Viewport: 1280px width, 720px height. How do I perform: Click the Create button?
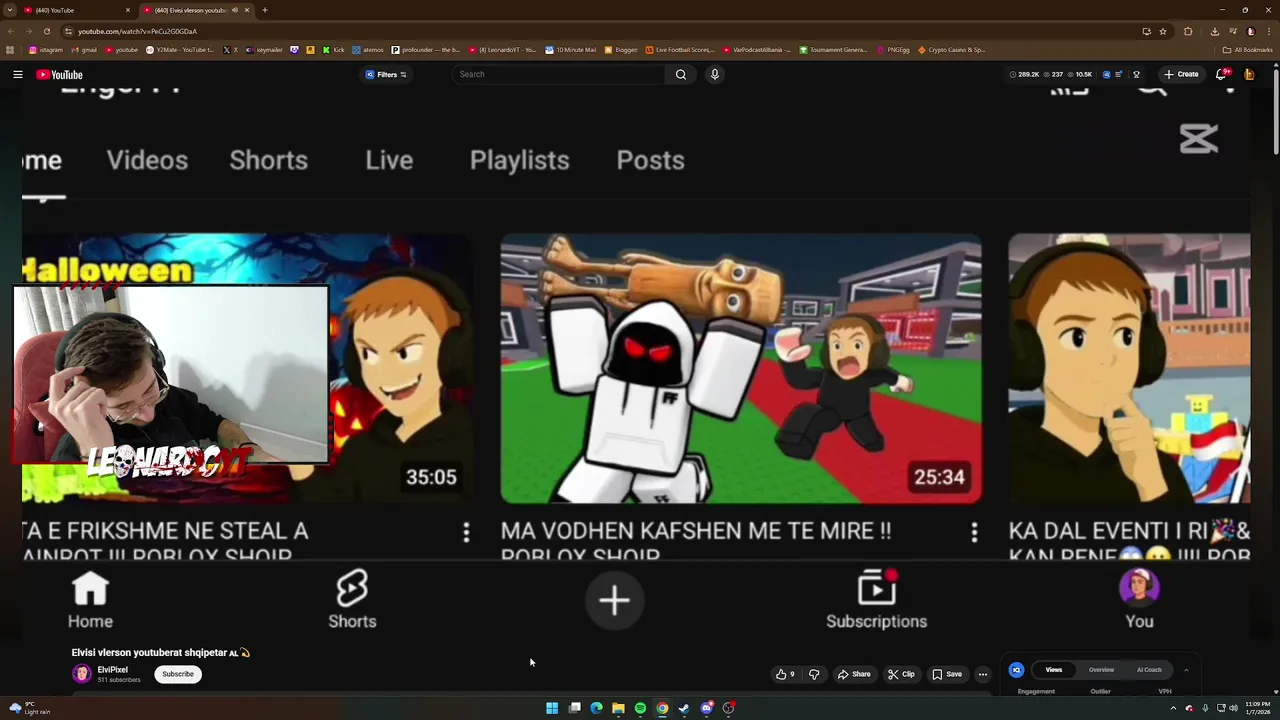click(1181, 74)
